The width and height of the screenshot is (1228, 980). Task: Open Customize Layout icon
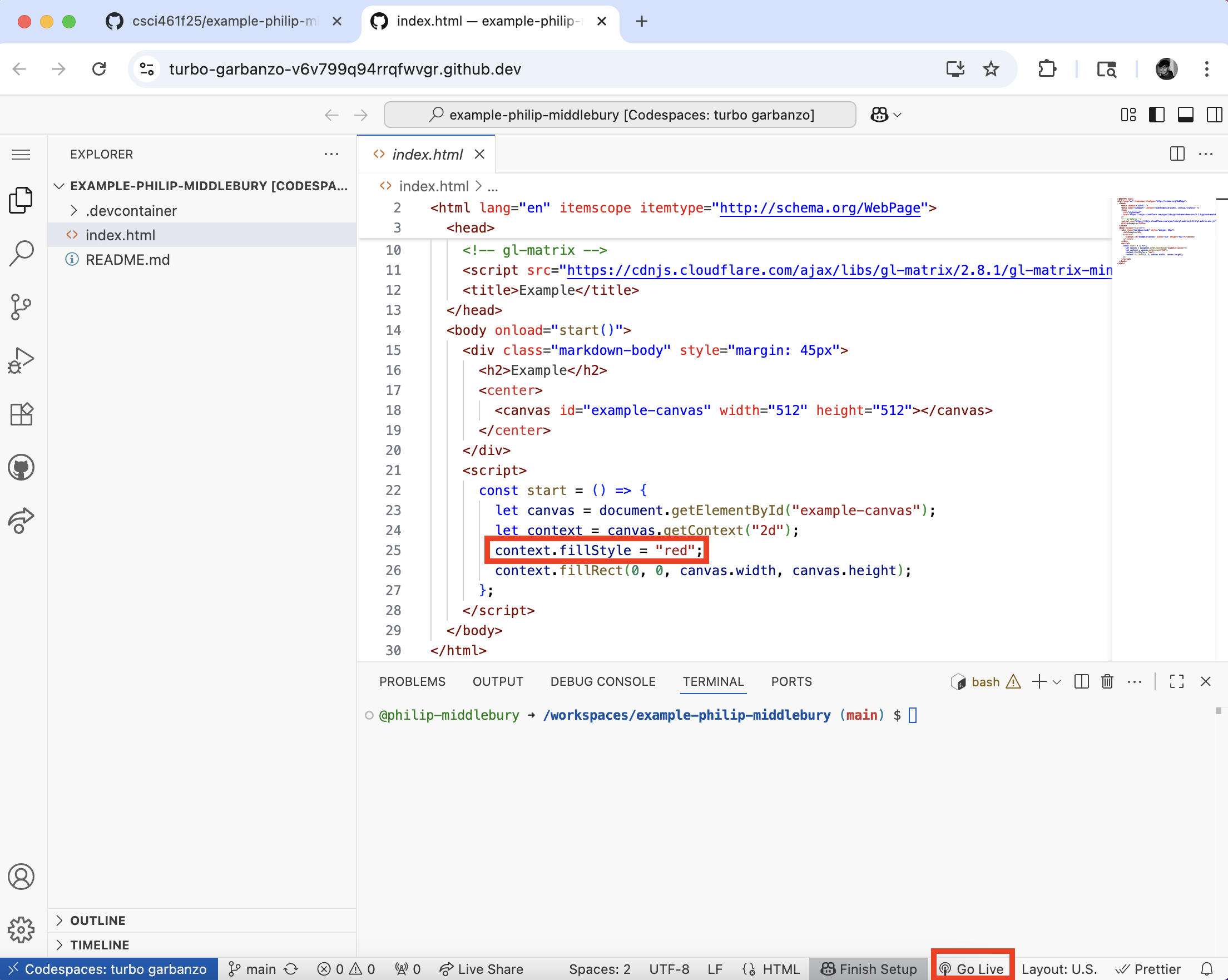point(1128,115)
